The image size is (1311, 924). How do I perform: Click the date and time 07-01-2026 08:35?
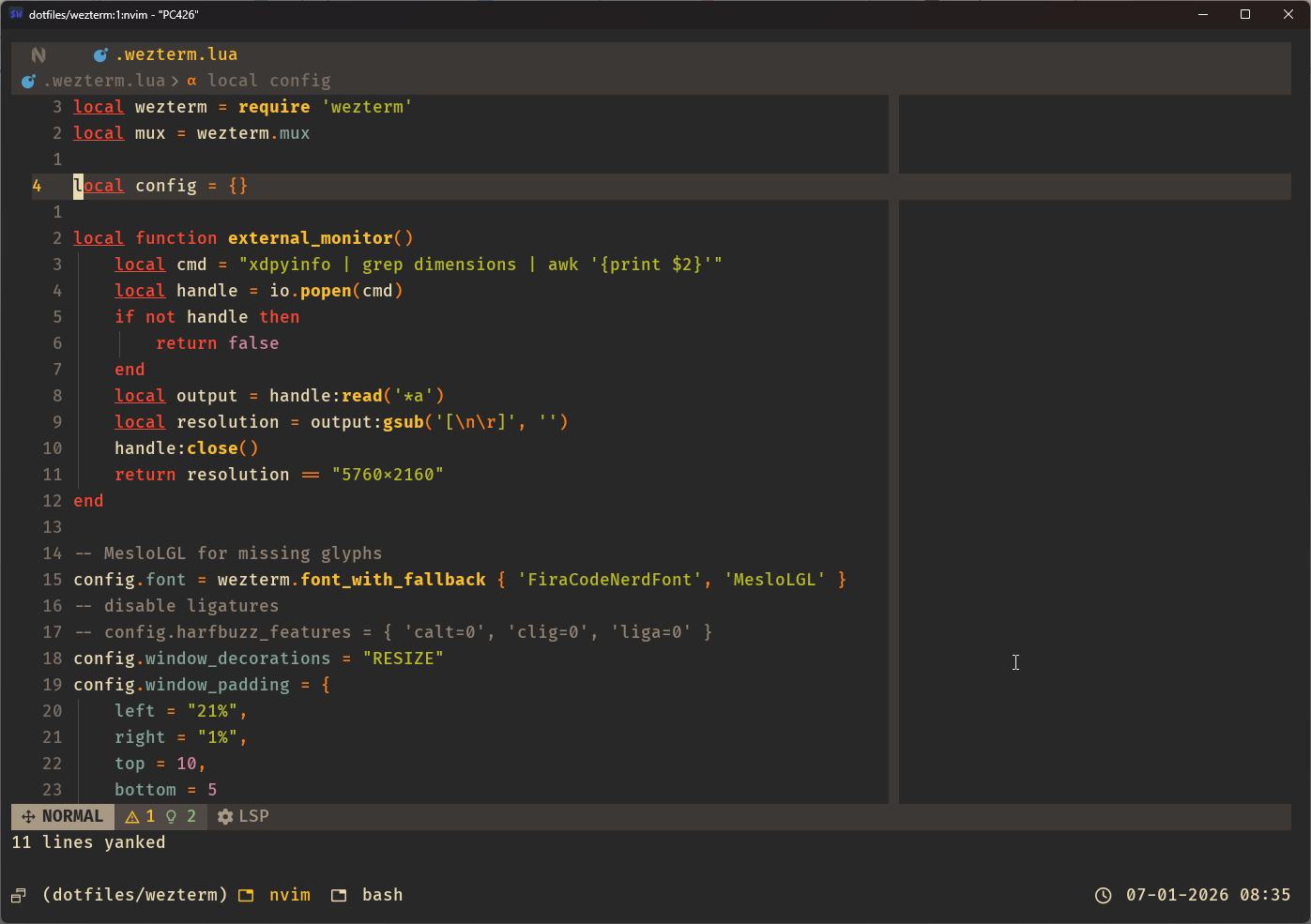tap(1209, 895)
